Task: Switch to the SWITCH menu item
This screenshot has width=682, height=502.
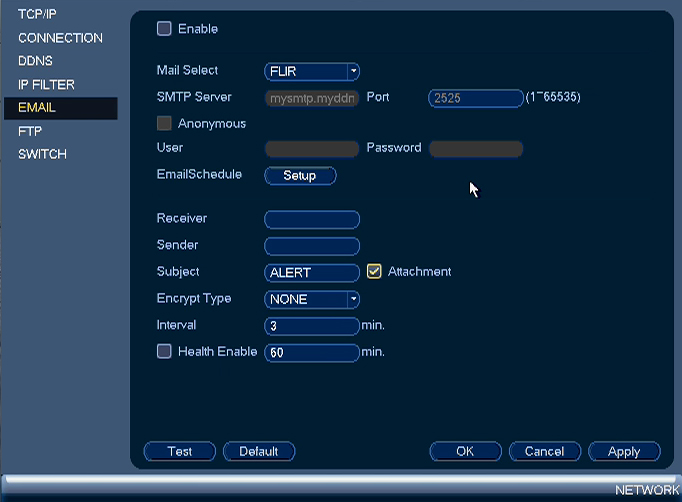Action: click(x=43, y=154)
